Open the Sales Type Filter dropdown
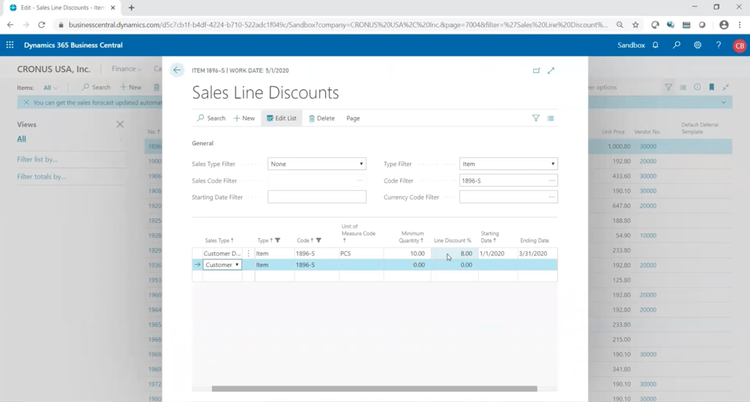Screen dimensions: 750x402 point(317,164)
